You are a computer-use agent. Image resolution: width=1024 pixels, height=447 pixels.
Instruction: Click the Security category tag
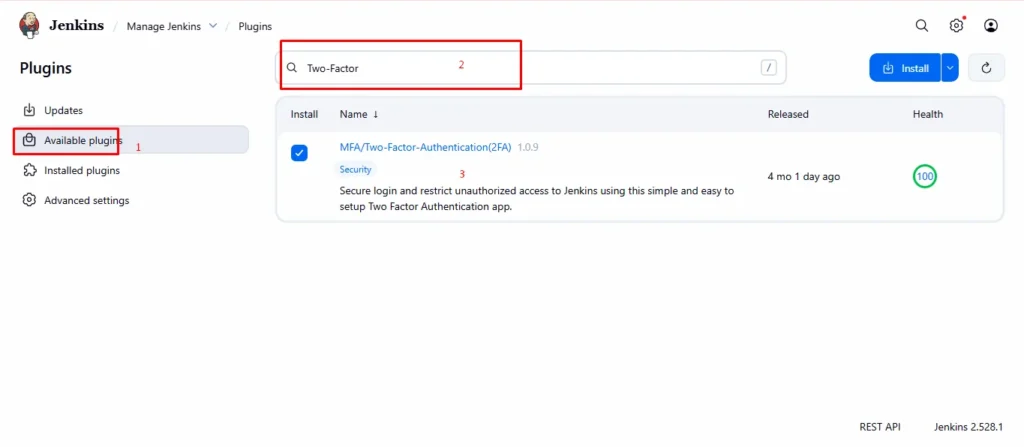pyautogui.click(x=355, y=170)
